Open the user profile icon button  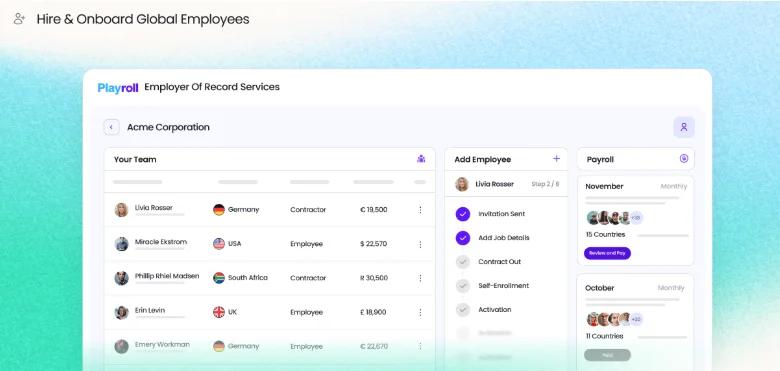click(x=684, y=127)
